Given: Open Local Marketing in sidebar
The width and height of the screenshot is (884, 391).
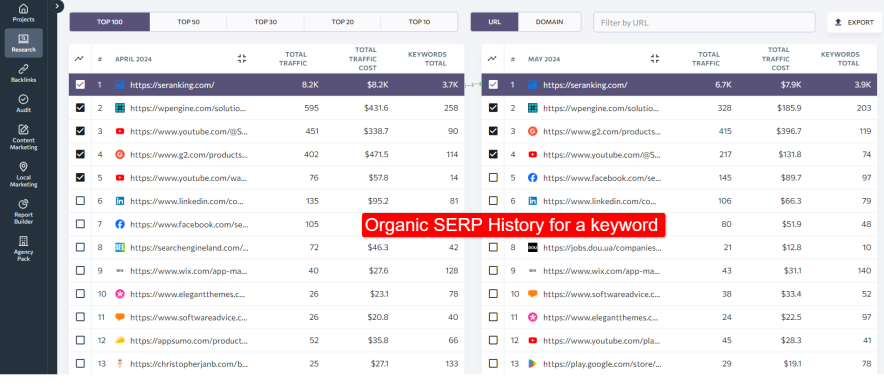Looking at the screenshot, I should point(24,174).
